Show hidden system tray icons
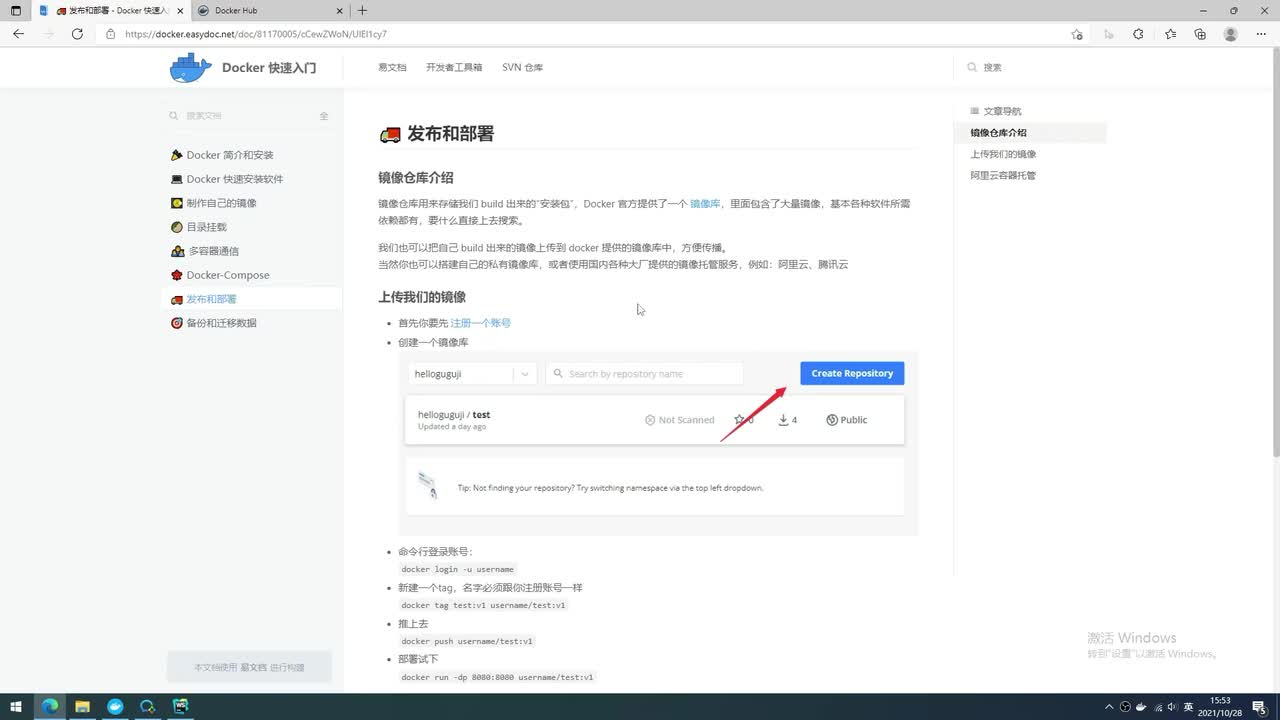 click(x=1108, y=707)
